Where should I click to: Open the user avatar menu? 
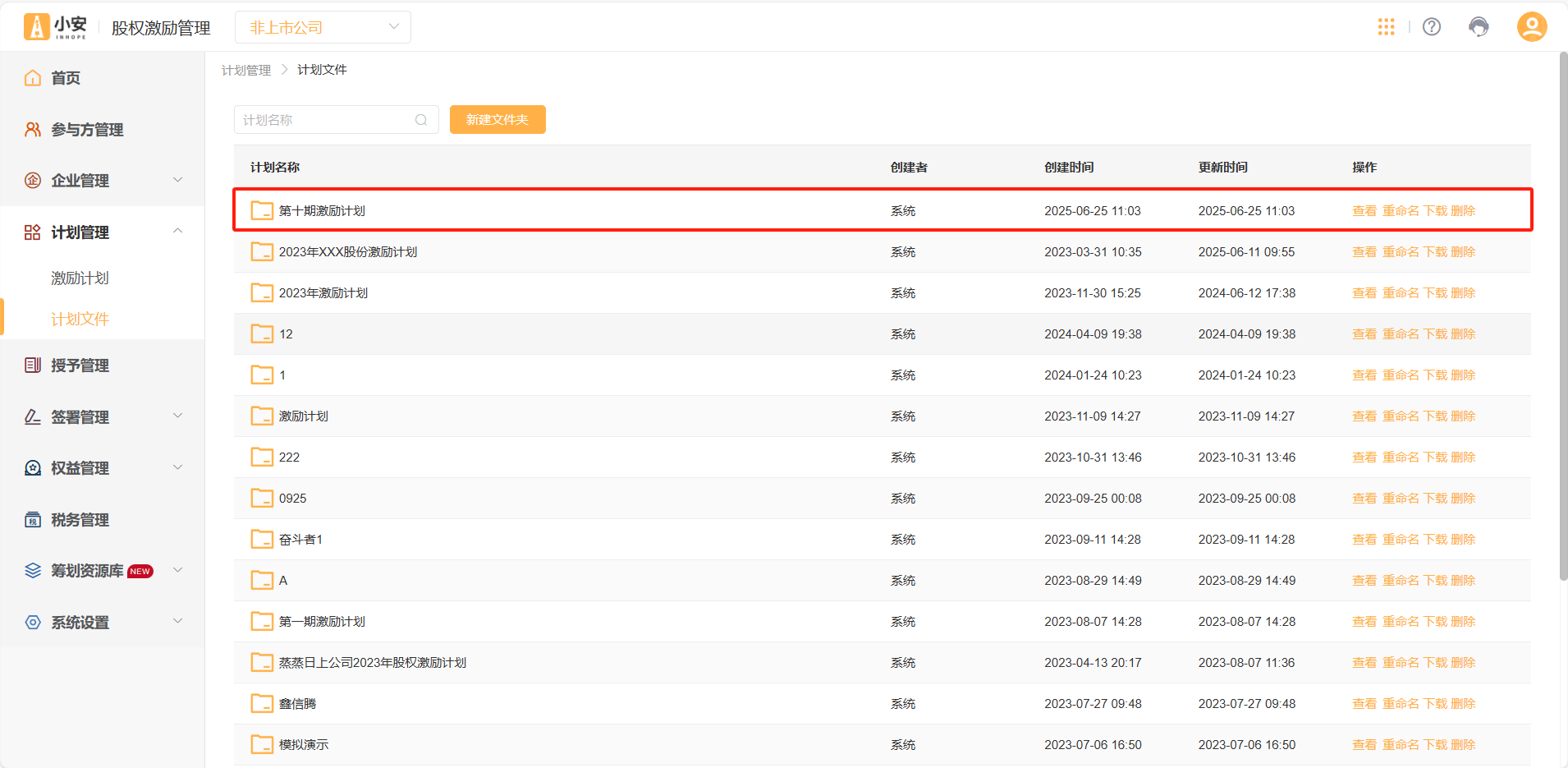(x=1532, y=26)
